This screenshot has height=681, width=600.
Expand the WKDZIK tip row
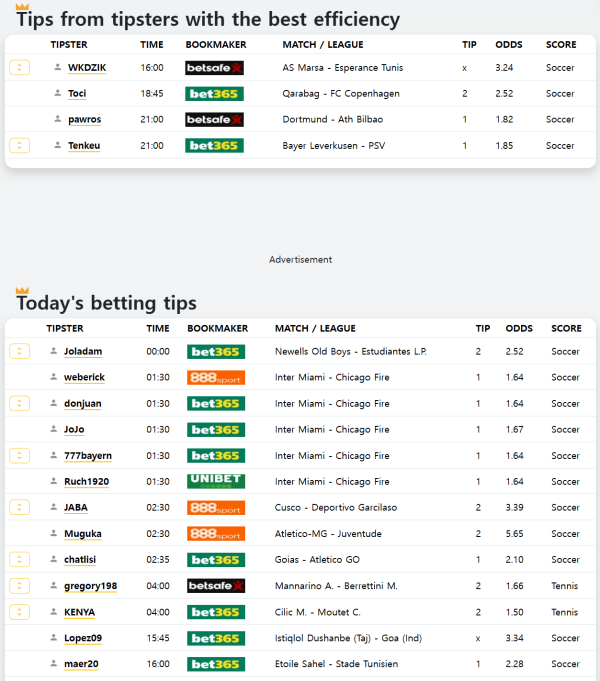point(19,67)
